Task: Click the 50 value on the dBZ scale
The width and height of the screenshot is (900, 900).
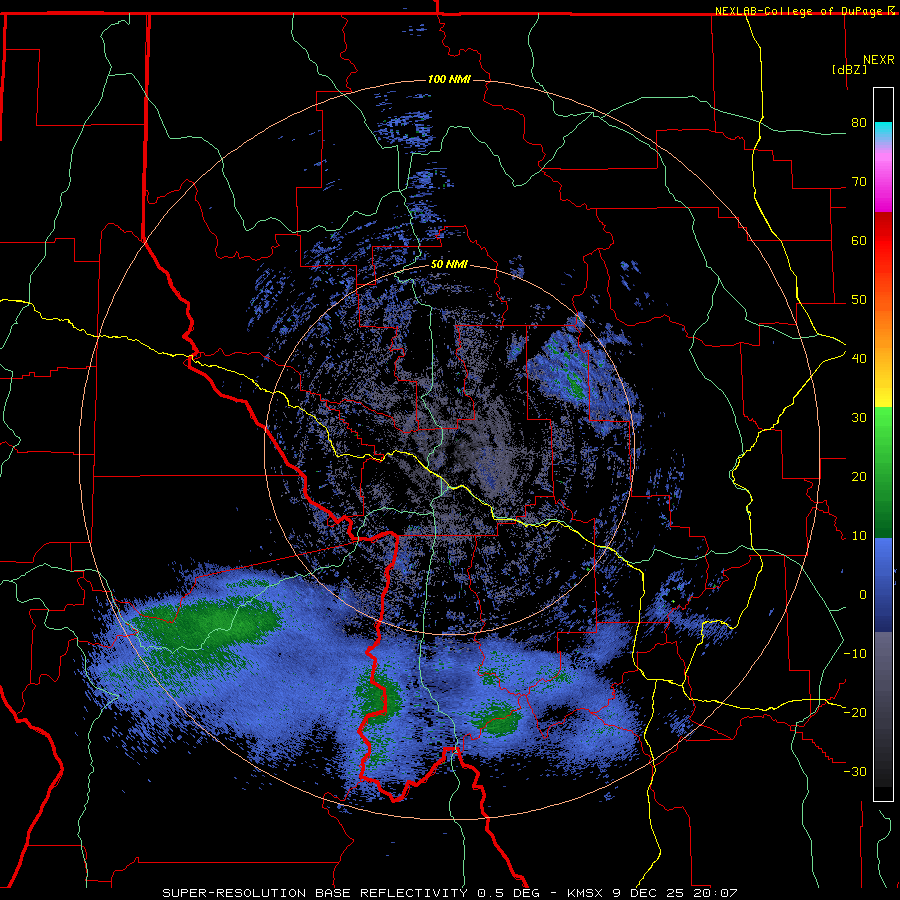Action: 859,300
